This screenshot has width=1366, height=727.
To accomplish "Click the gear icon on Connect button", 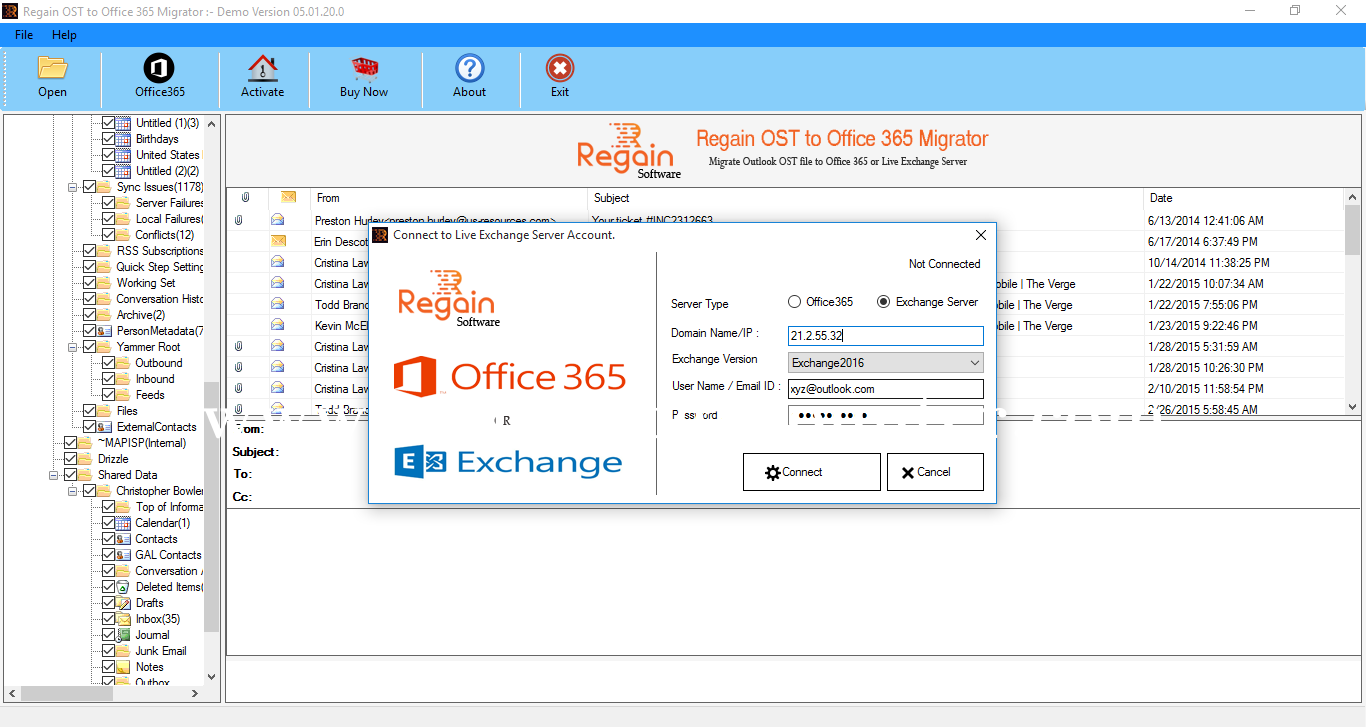I will pos(772,473).
